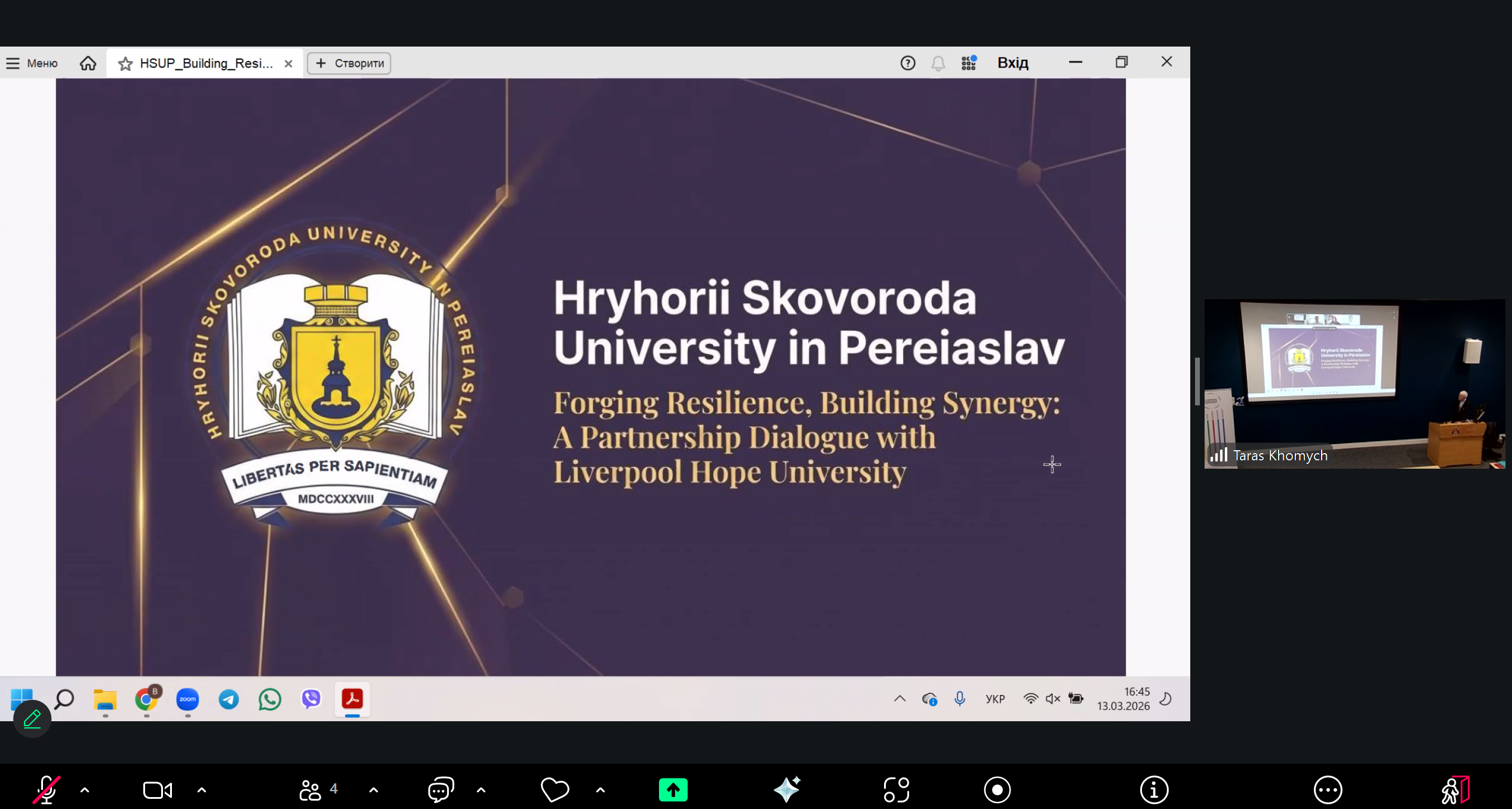The width and height of the screenshot is (1512, 809).
Task: Open participants list options arrow
Action: (x=374, y=790)
